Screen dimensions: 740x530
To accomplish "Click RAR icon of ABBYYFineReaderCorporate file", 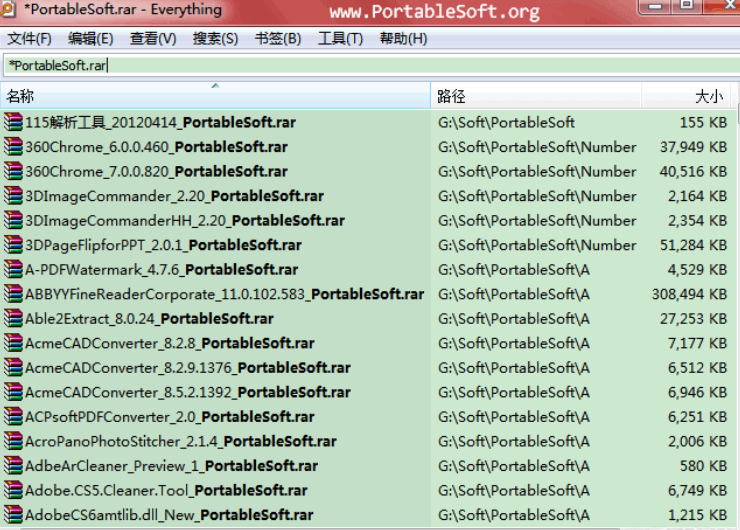I will [x=13, y=294].
